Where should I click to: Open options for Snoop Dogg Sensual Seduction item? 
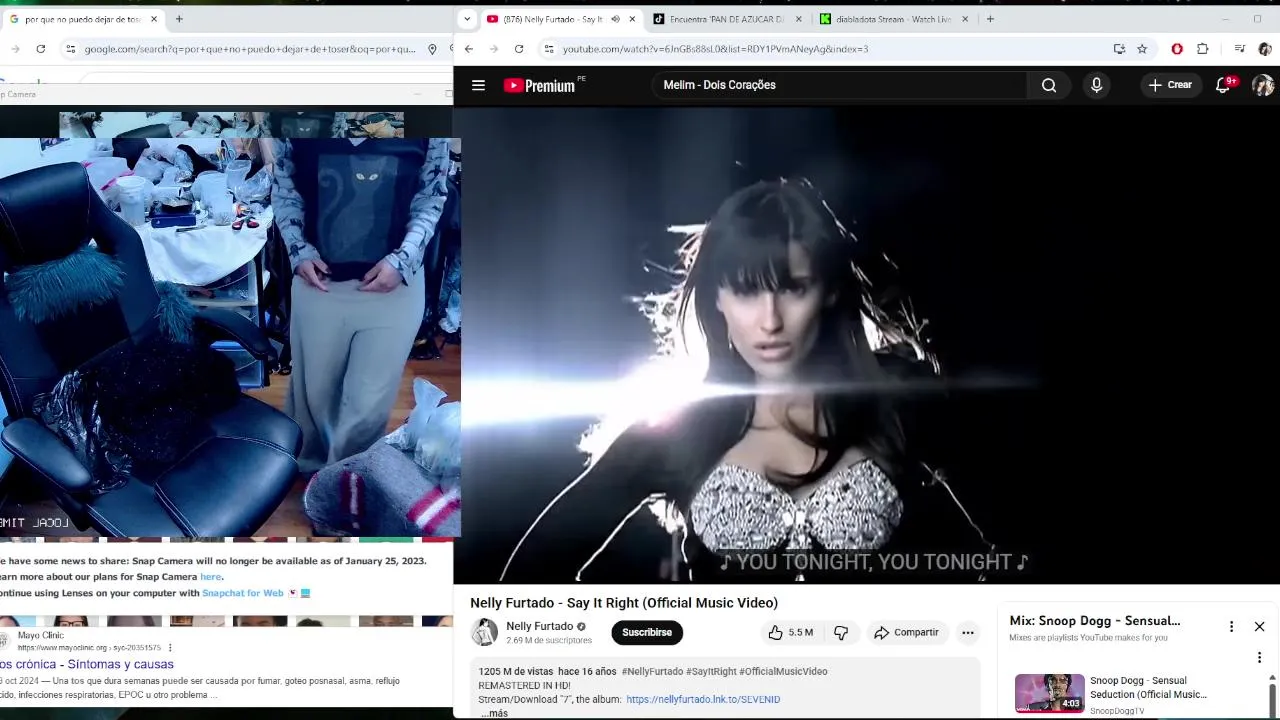coord(1259,657)
